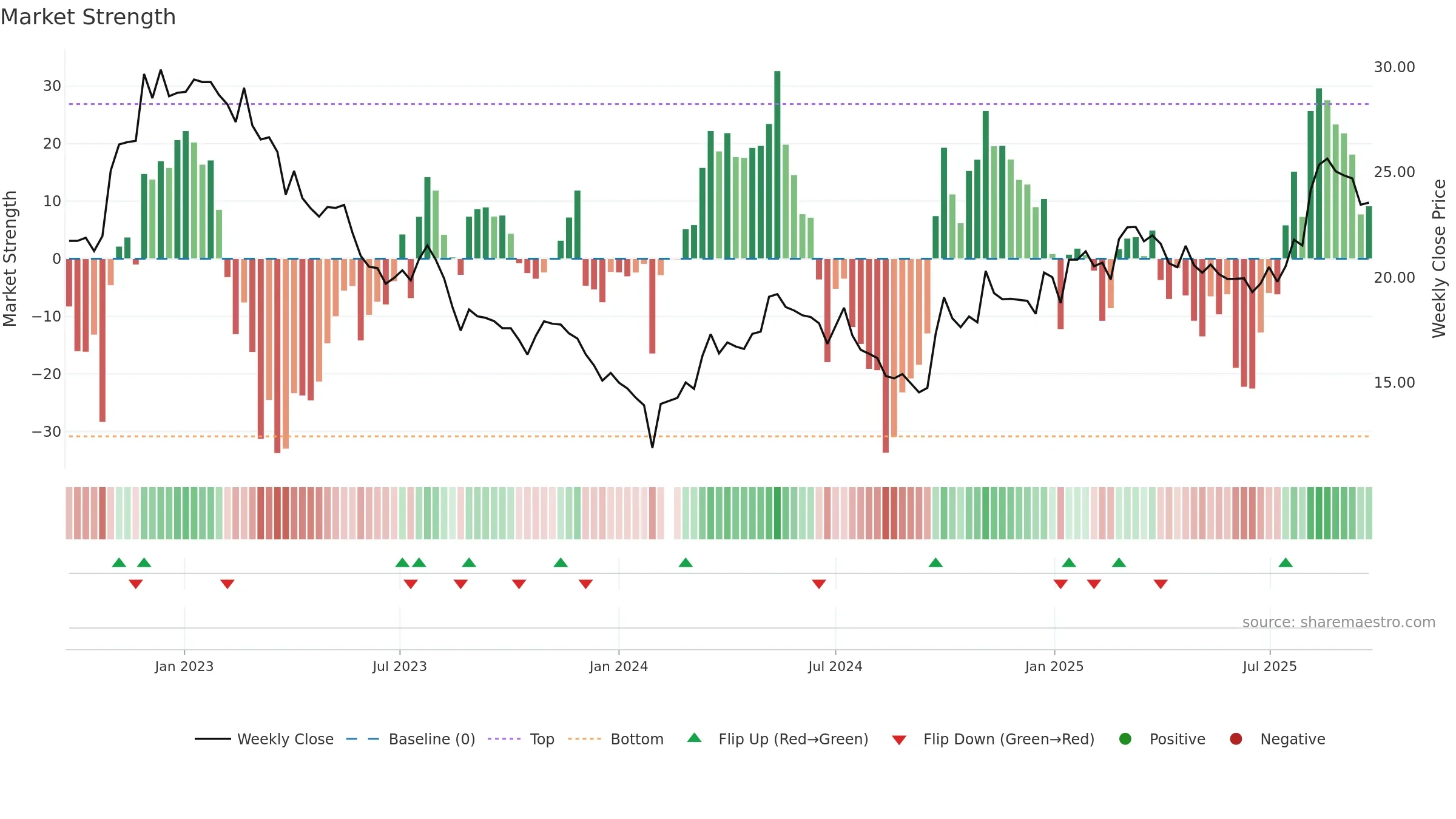Toggle the 'Top' legend label

point(542,739)
